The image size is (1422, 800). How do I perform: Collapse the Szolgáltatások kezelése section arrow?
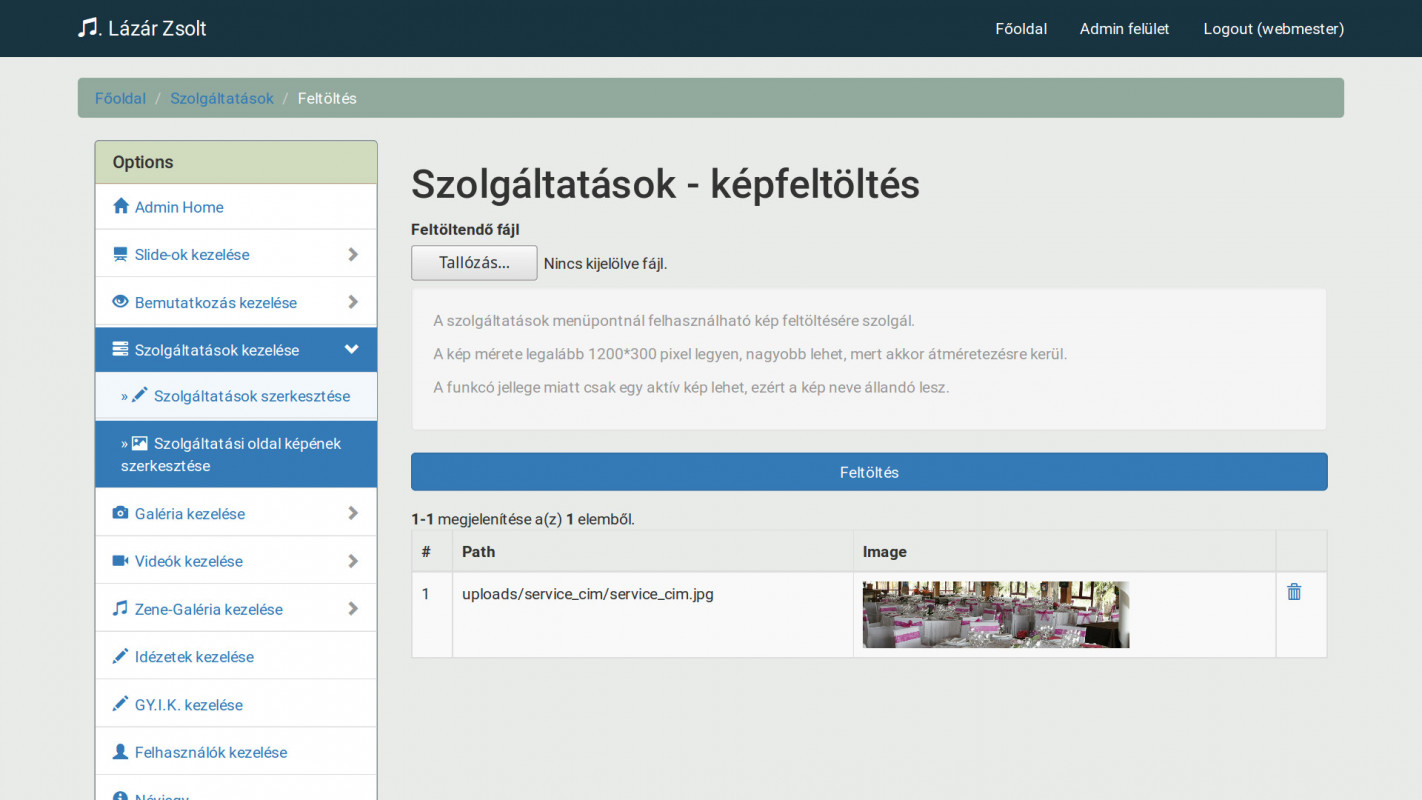tap(352, 350)
